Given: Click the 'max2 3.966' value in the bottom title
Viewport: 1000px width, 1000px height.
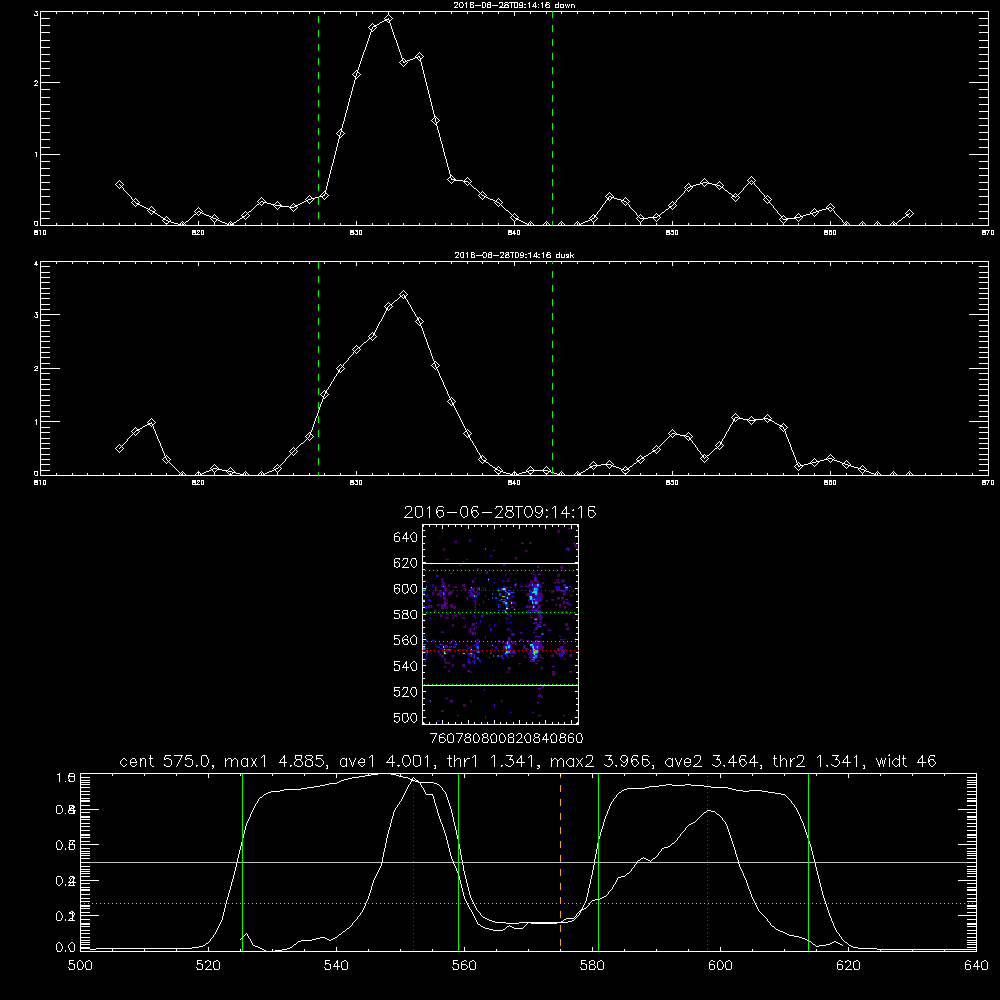Looking at the screenshot, I should [x=601, y=761].
